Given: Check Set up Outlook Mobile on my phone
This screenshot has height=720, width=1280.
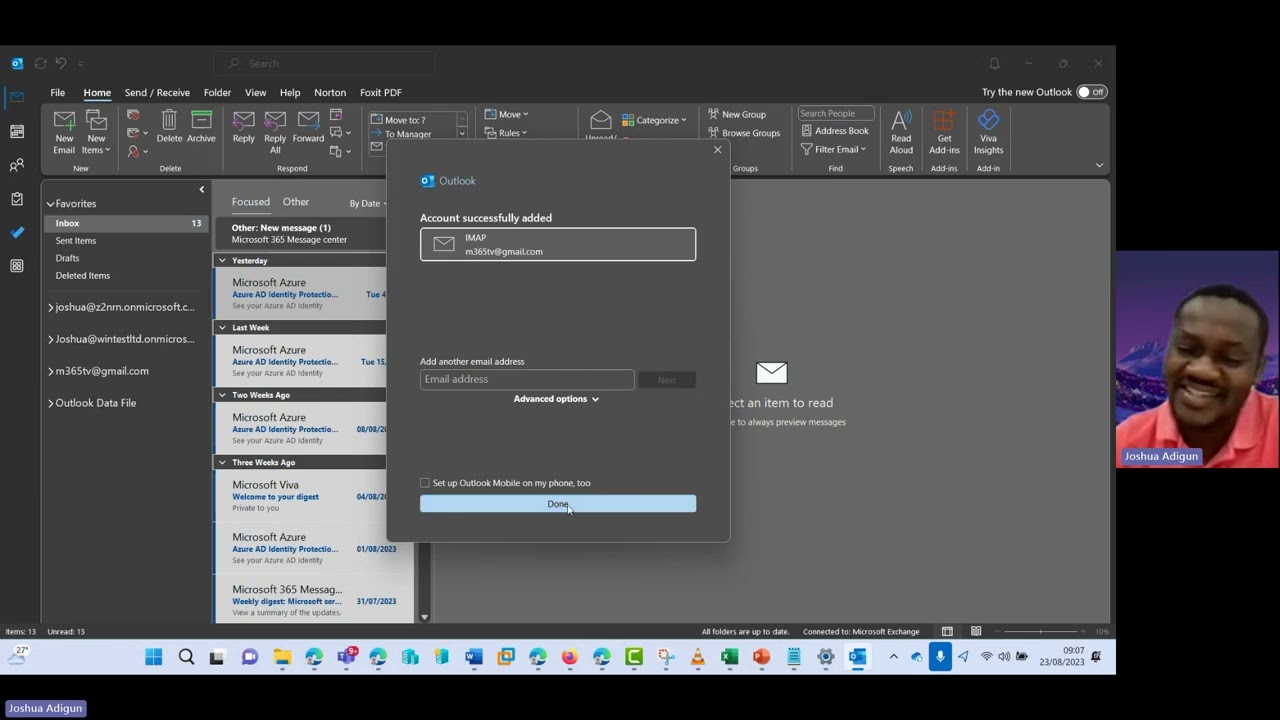Looking at the screenshot, I should click(425, 483).
